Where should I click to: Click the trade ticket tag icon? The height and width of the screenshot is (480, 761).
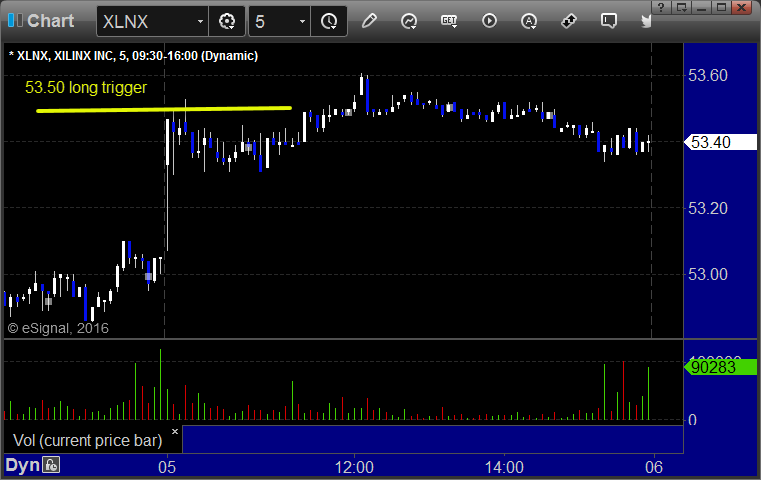click(568, 21)
